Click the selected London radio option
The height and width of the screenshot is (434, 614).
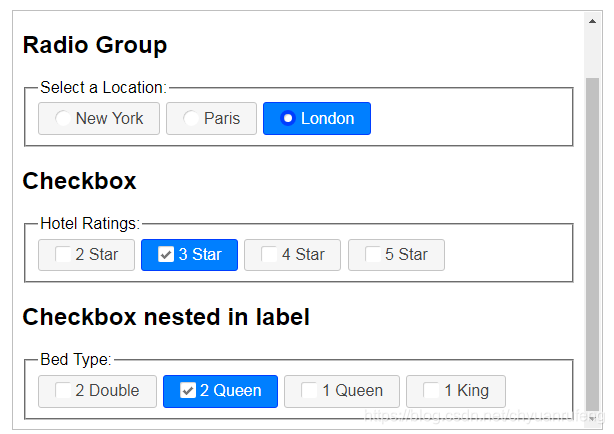[x=316, y=118]
